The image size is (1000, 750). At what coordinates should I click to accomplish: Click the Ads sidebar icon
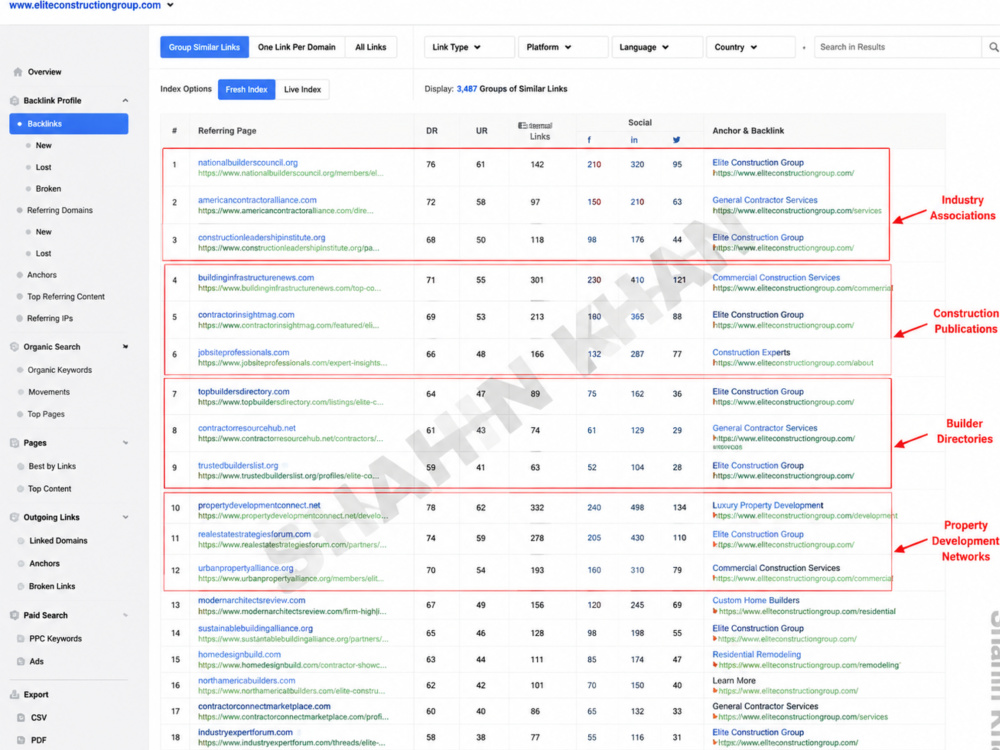click(x=21, y=661)
